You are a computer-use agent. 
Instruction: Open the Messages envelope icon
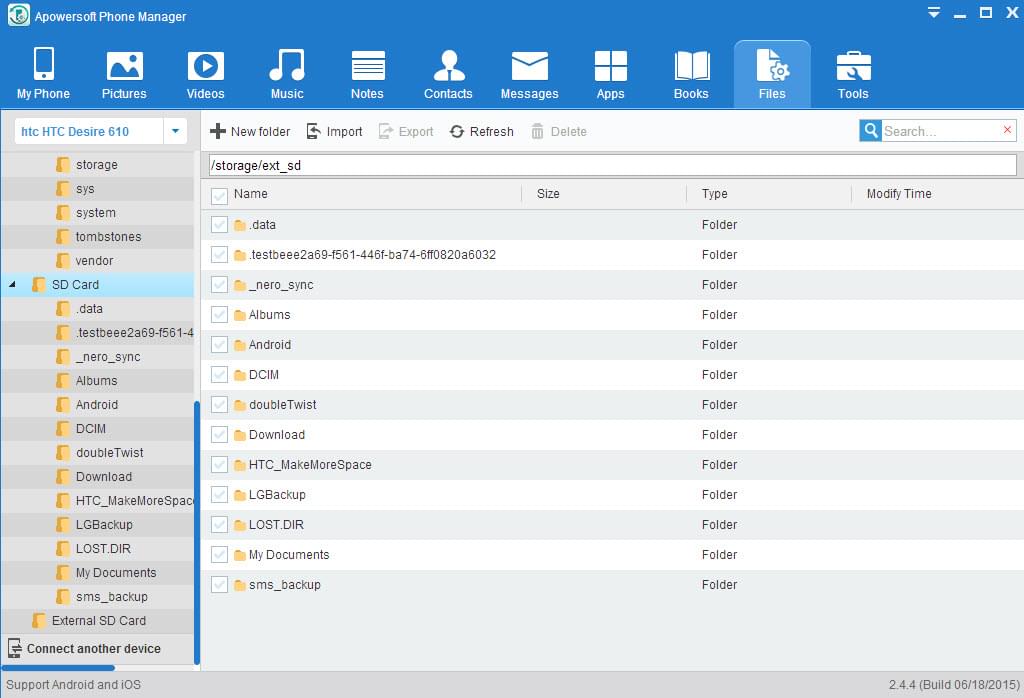[x=529, y=66]
